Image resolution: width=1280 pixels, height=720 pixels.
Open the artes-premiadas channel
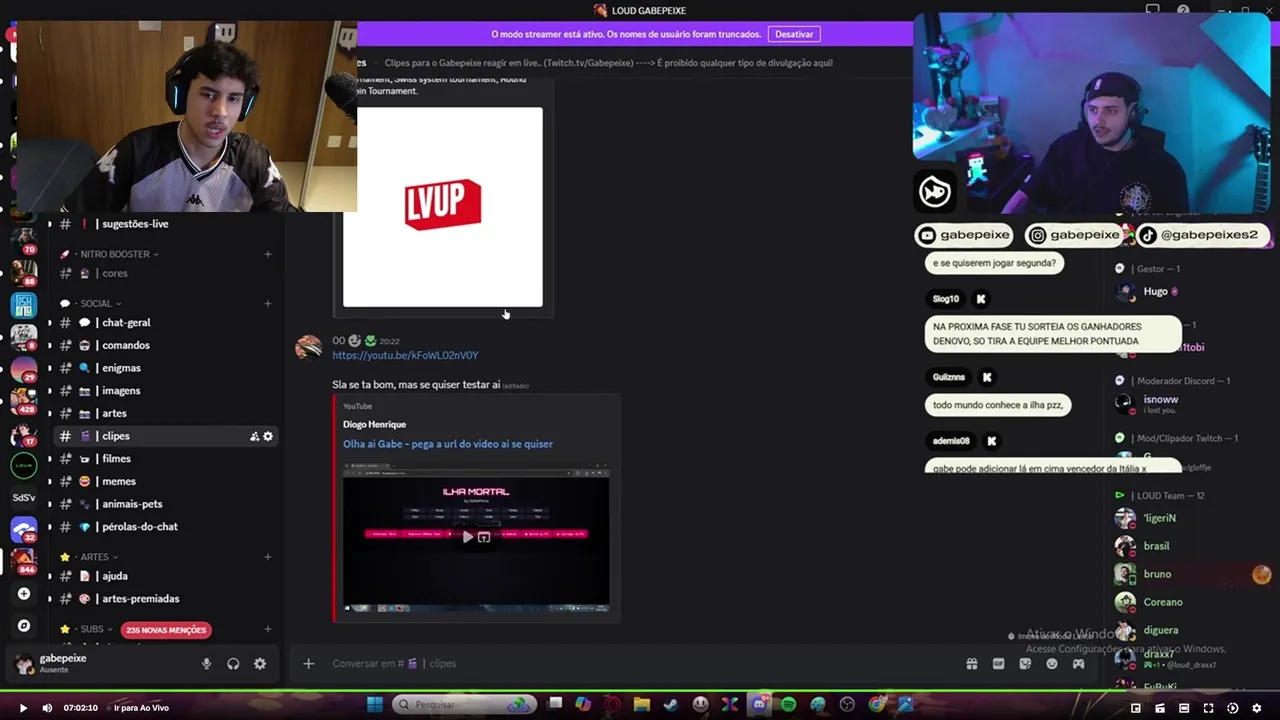coord(165,599)
